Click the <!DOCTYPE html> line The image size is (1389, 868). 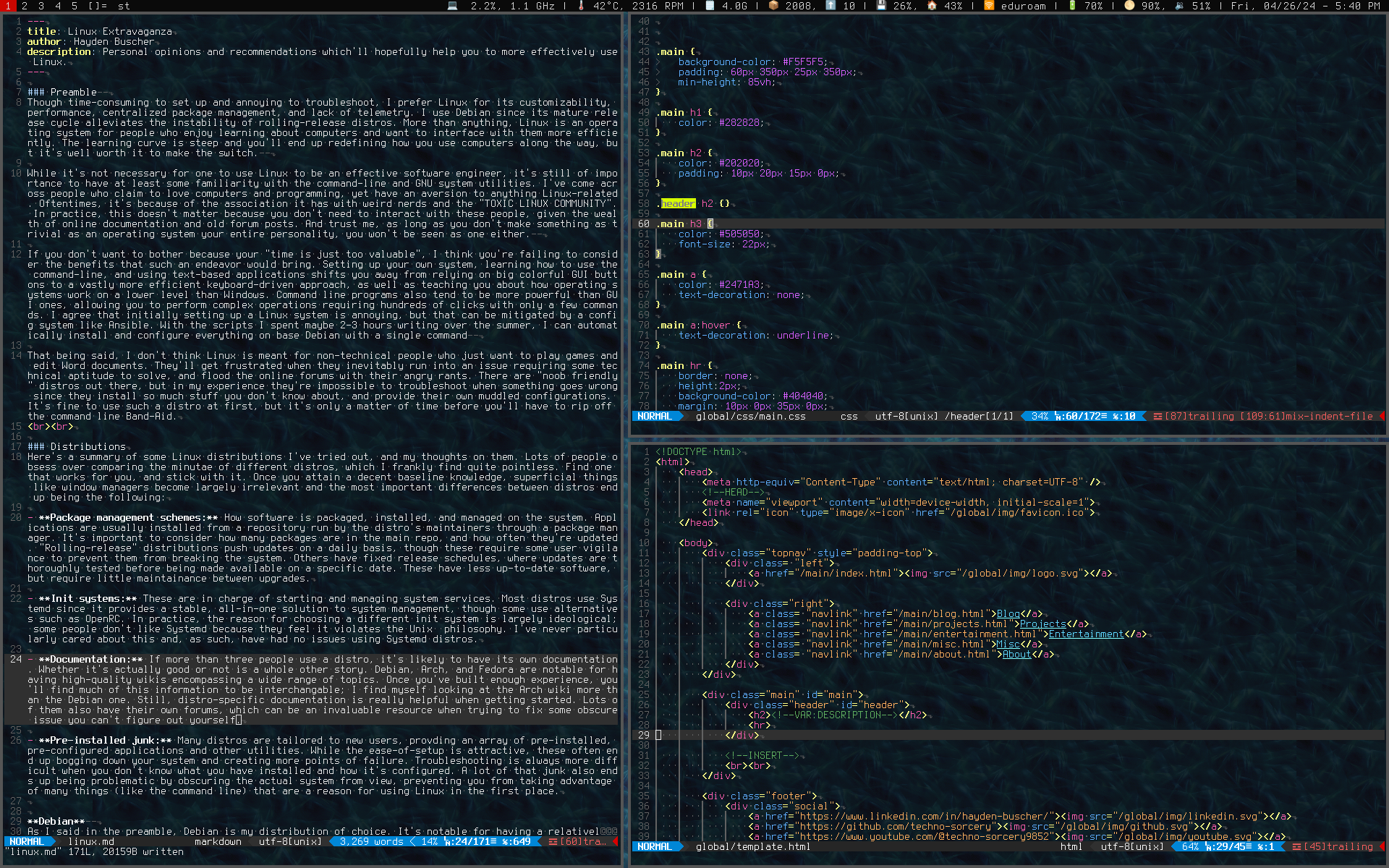(x=699, y=451)
